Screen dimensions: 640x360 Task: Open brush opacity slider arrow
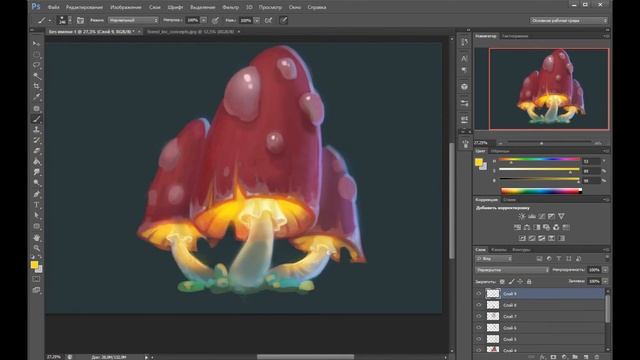click(x=203, y=20)
